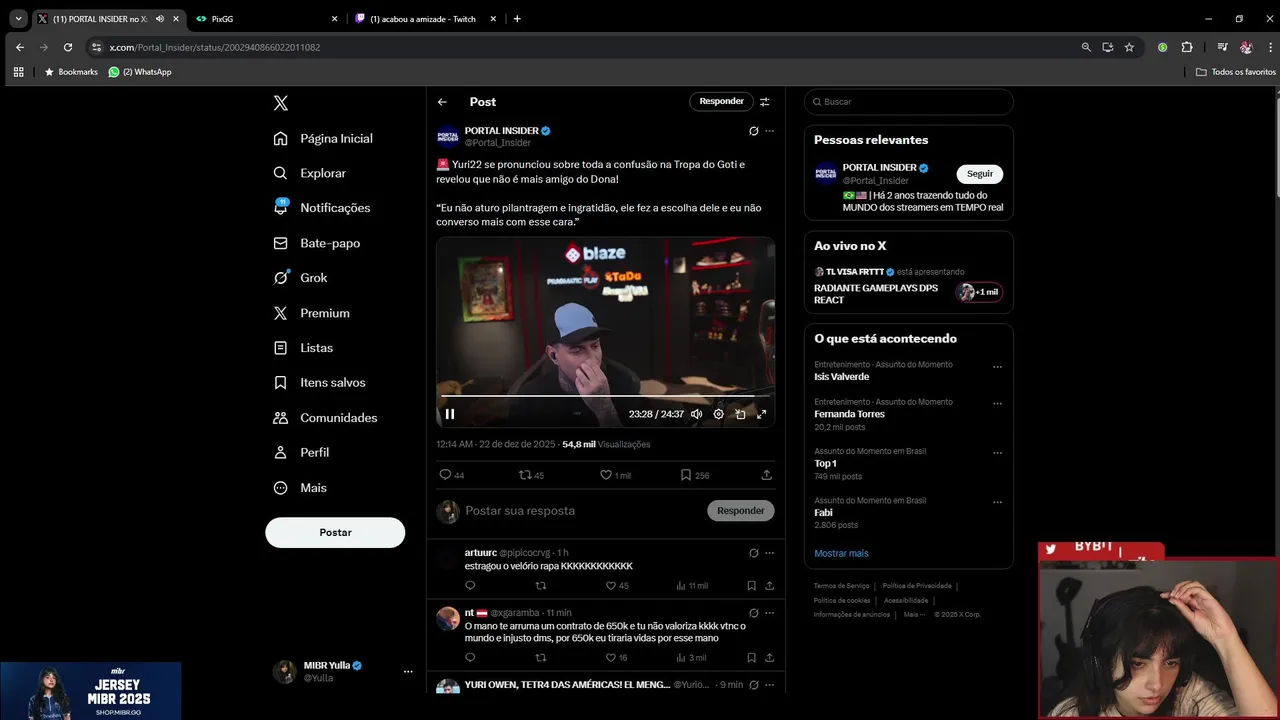Image resolution: width=1280 pixels, height=720 pixels.
Task: Open browser extensions puzzle icon
Action: tap(1187, 47)
